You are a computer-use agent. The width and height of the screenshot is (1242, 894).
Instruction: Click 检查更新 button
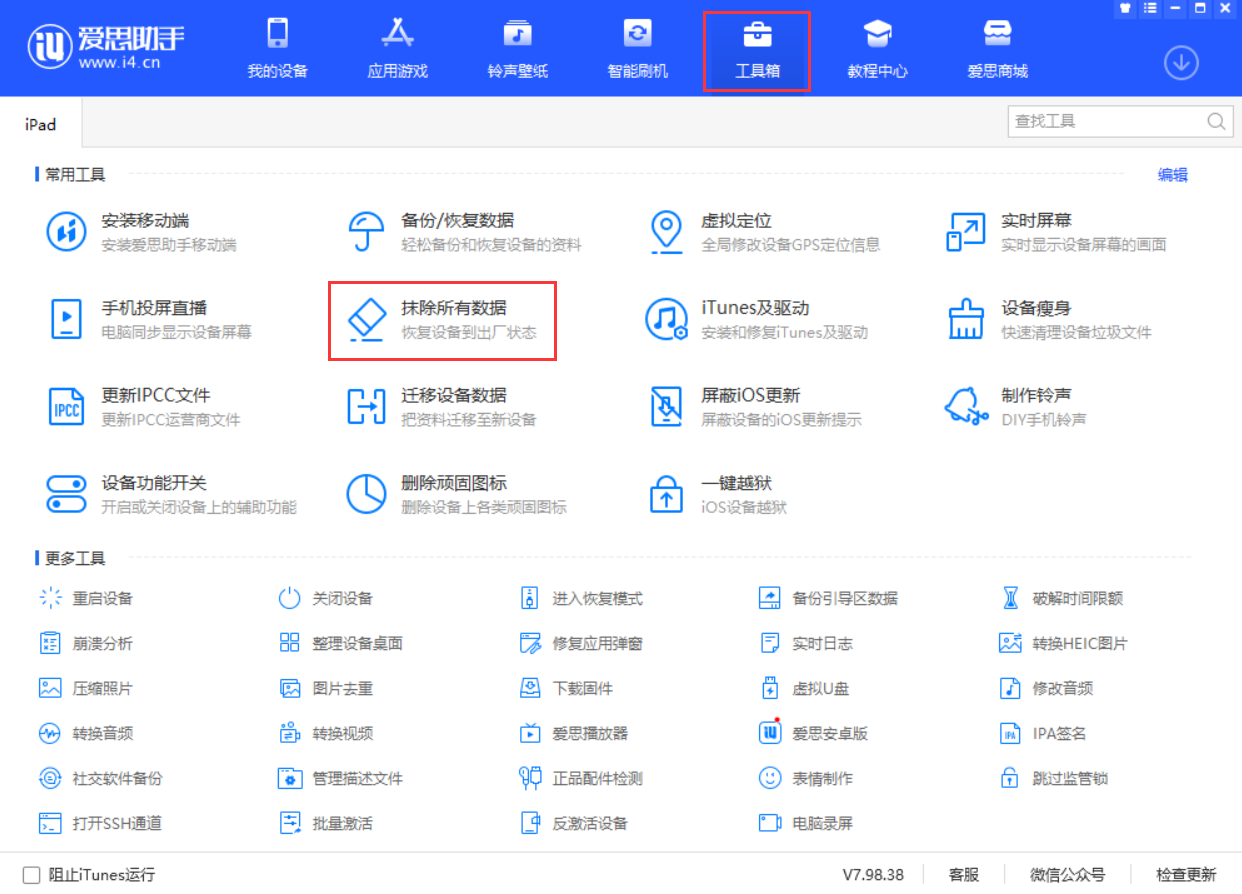coord(1187,875)
